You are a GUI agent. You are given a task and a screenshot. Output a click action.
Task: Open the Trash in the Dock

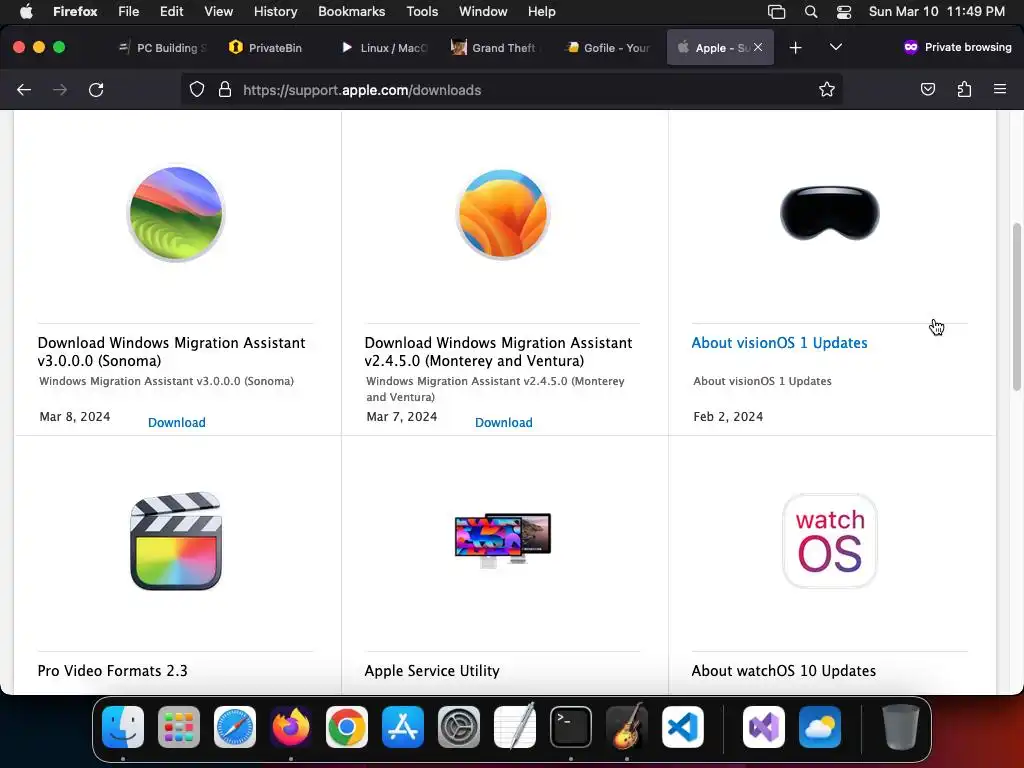(x=901, y=727)
